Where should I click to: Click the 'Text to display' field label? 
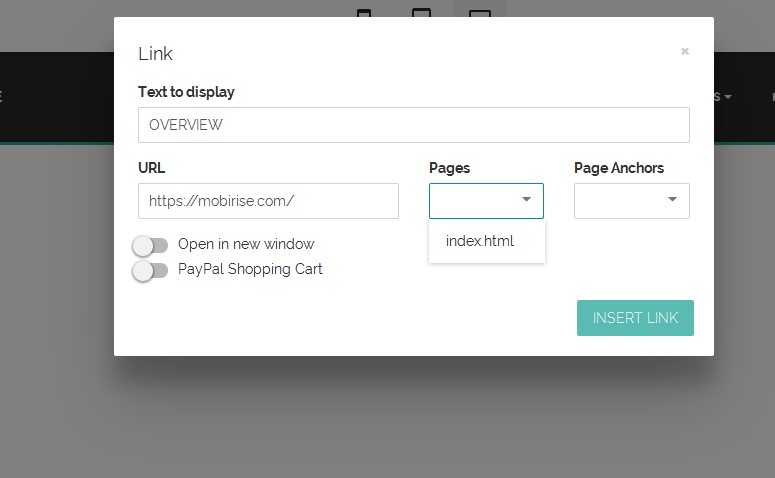[186, 92]
